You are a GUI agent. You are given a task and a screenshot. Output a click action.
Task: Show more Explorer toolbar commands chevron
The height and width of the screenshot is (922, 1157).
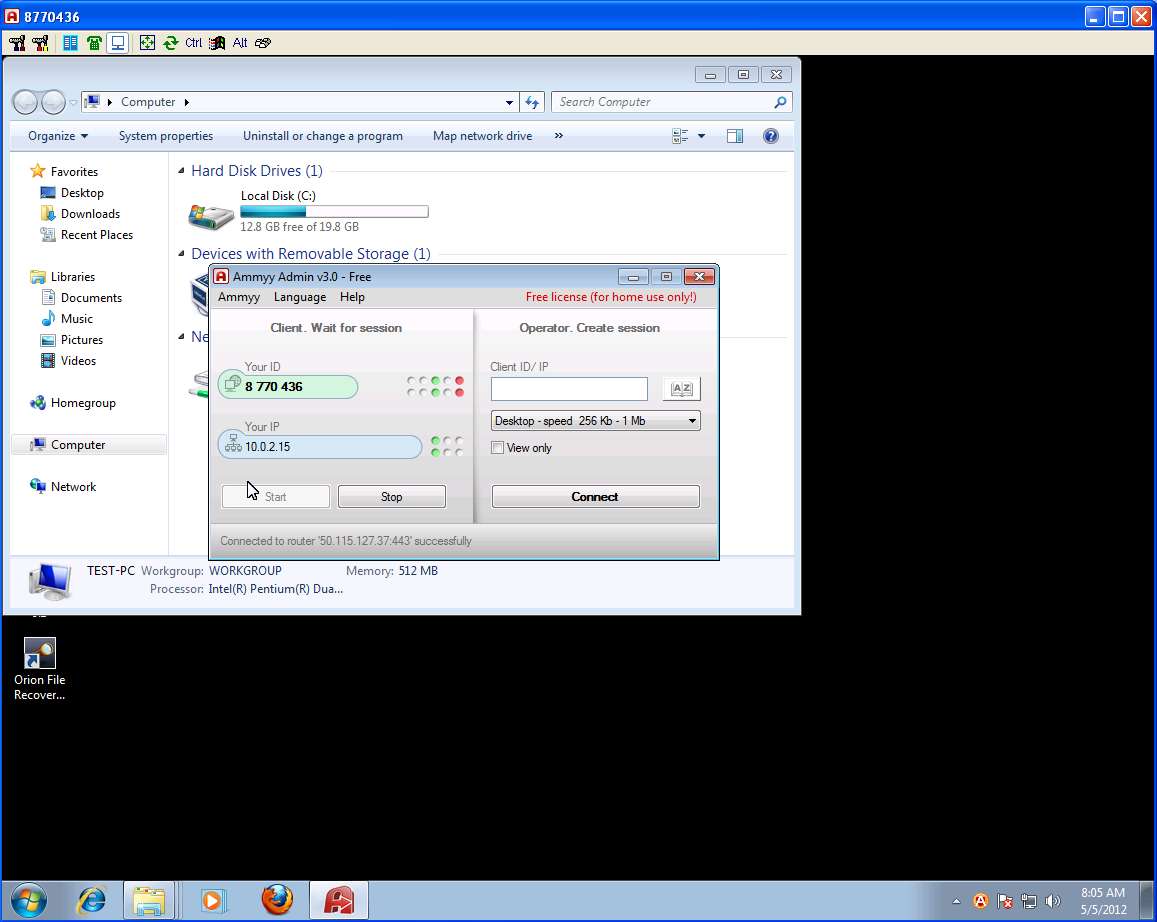(x=559, y=136)
